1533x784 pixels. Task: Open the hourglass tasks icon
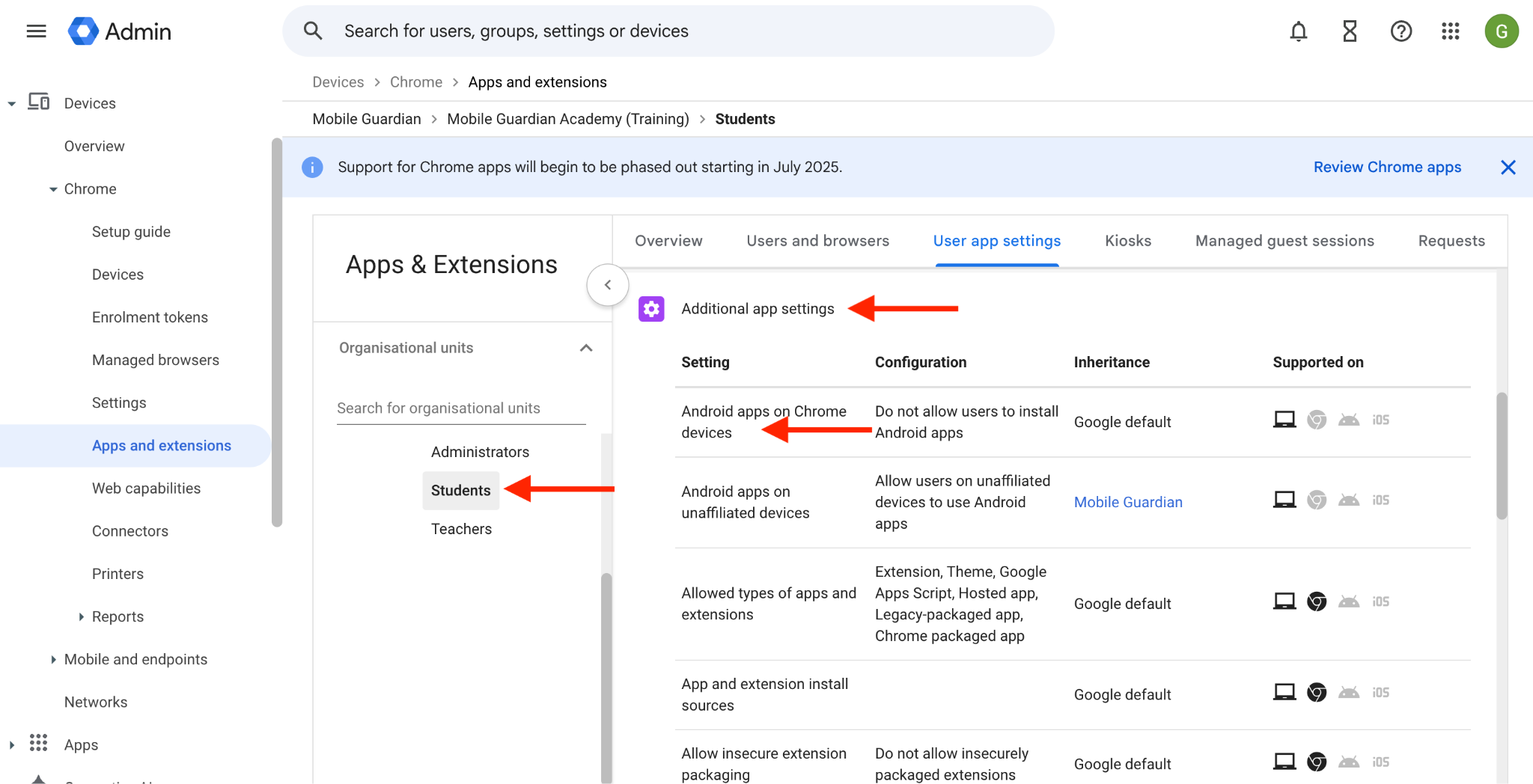point(1350,31)
